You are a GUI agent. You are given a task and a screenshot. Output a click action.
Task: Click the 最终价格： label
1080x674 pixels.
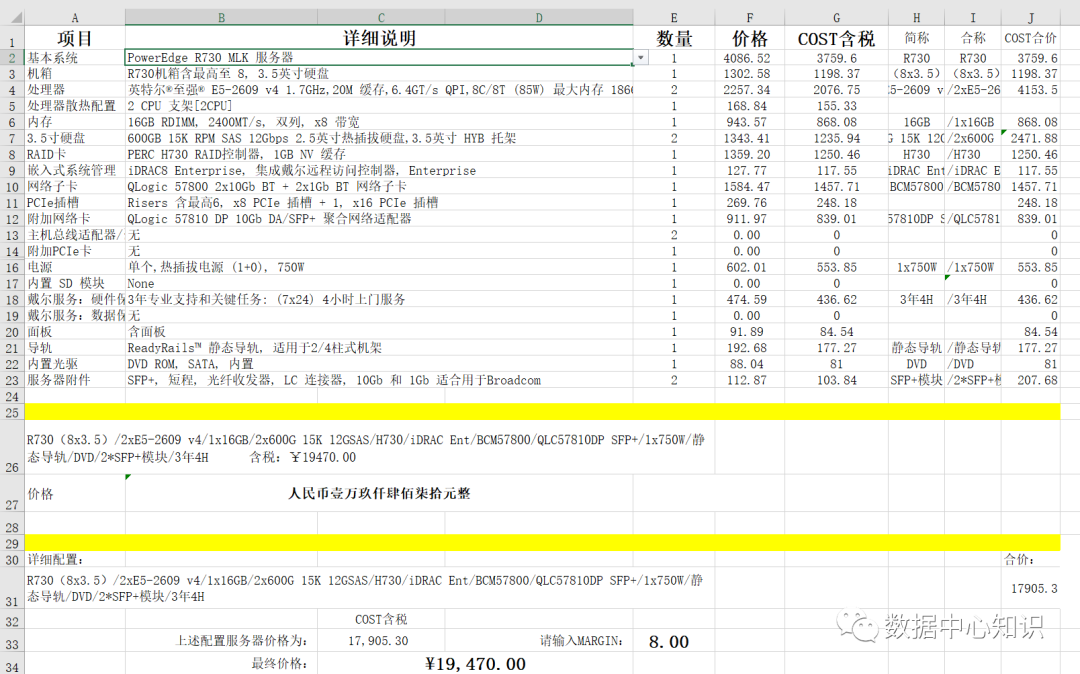pyautogui.click(x=279, y=664)
